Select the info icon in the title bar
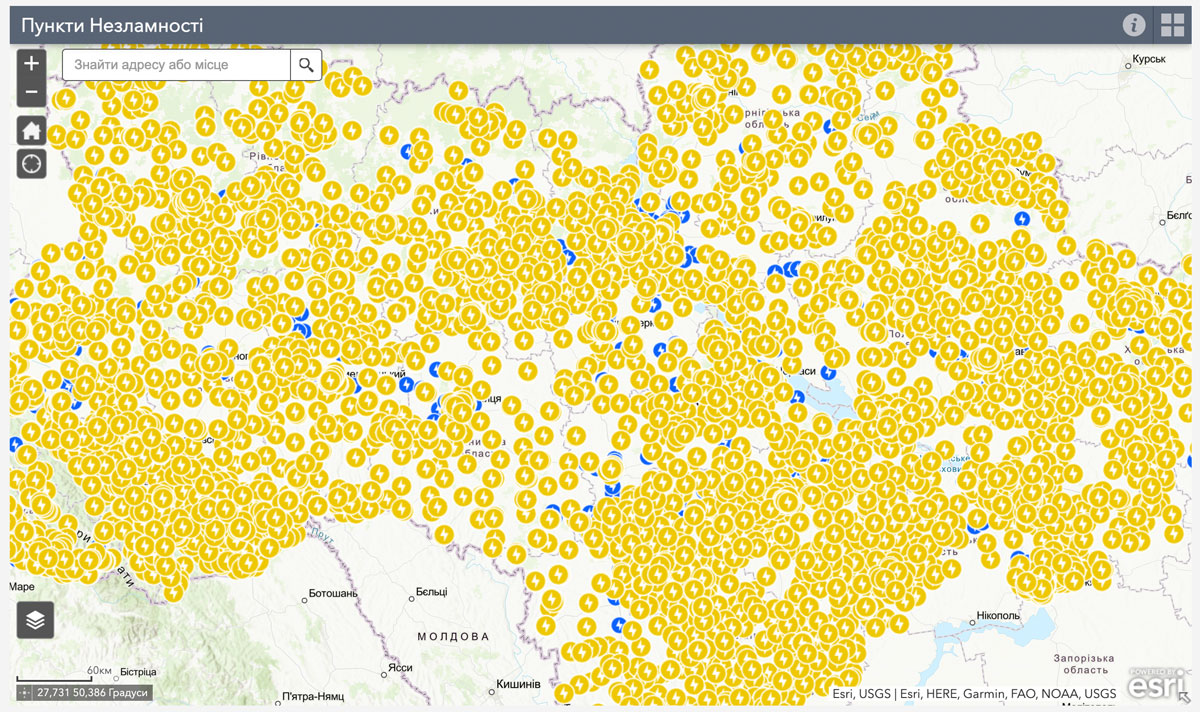 [1134, 23]
